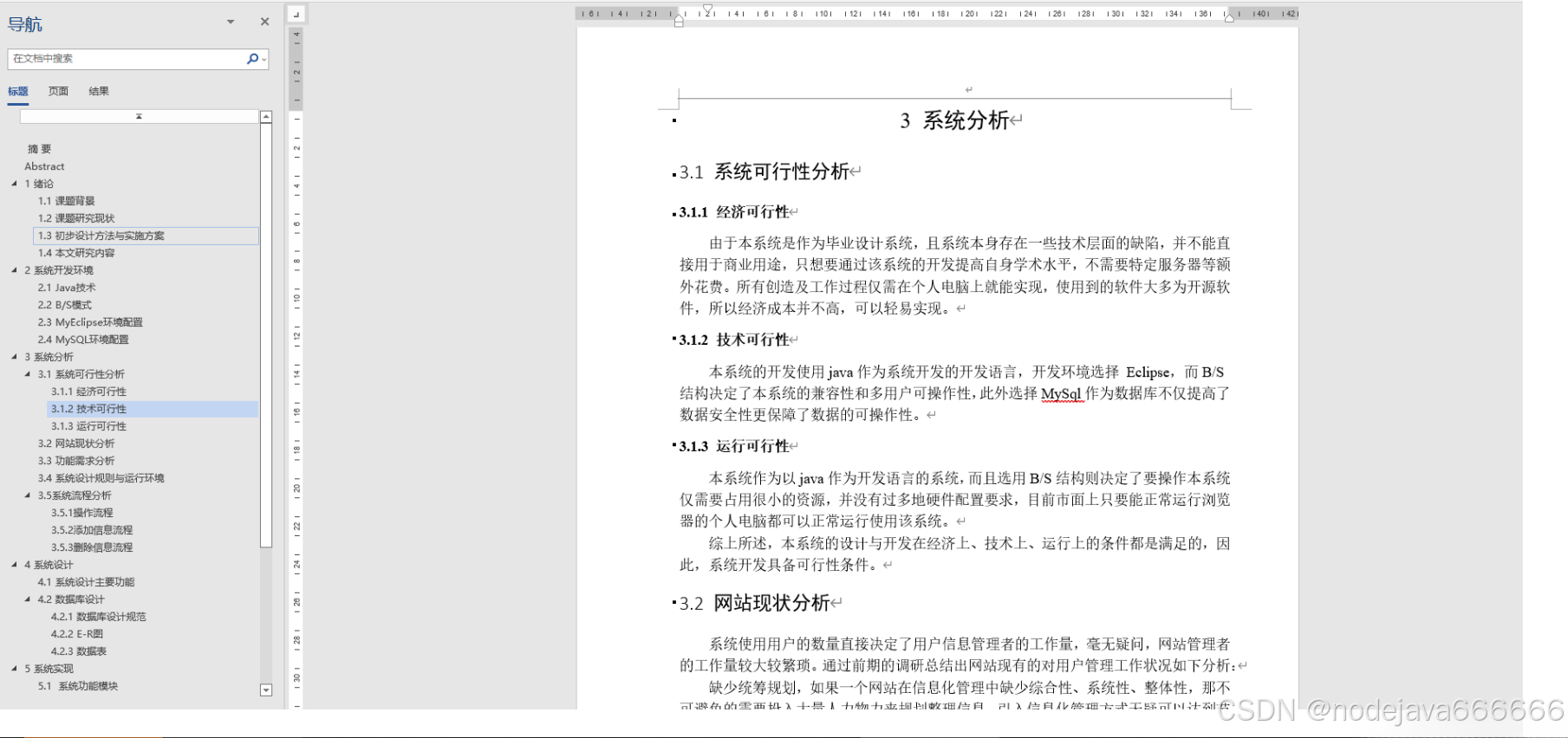
Task: Switch to the 页面 tab
Action: click(x=58, y=91)
